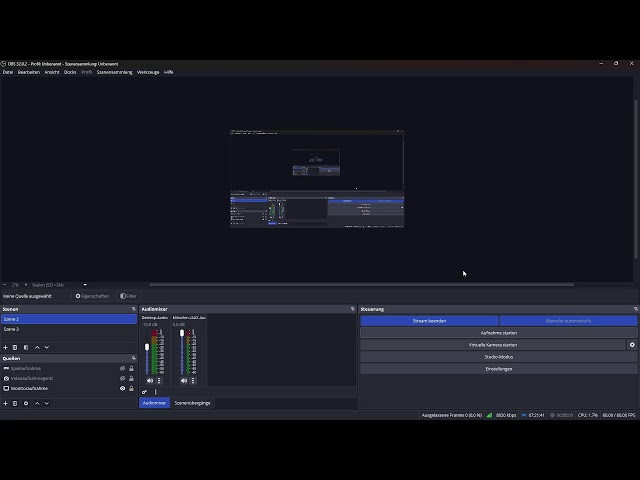Click the CPU usage readout in status bar
This screenshot has width=640, height=480.
(x=588, y=415)
